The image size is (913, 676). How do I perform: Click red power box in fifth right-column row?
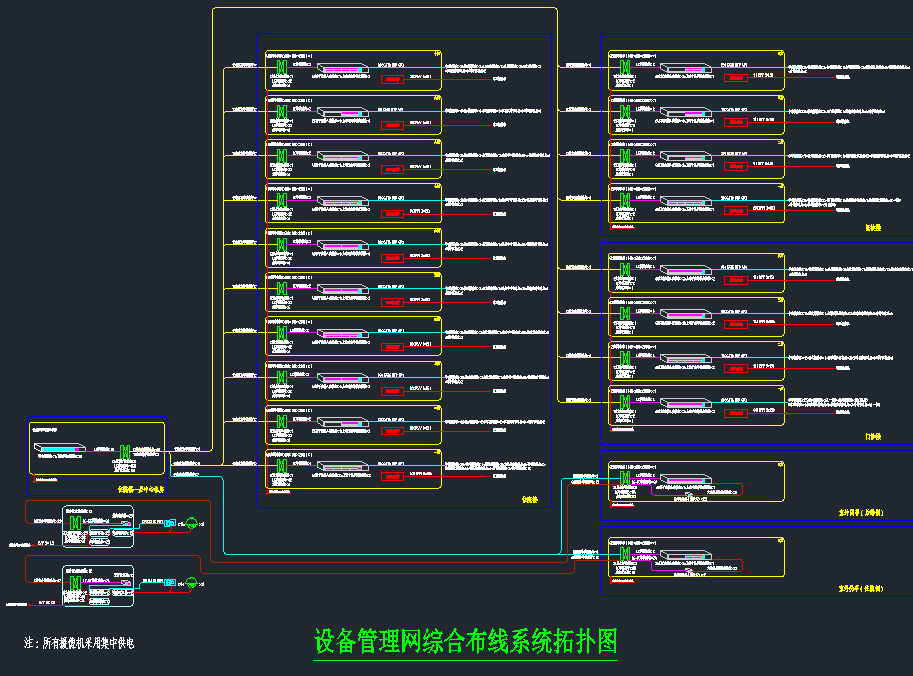(x=735, y=280)
